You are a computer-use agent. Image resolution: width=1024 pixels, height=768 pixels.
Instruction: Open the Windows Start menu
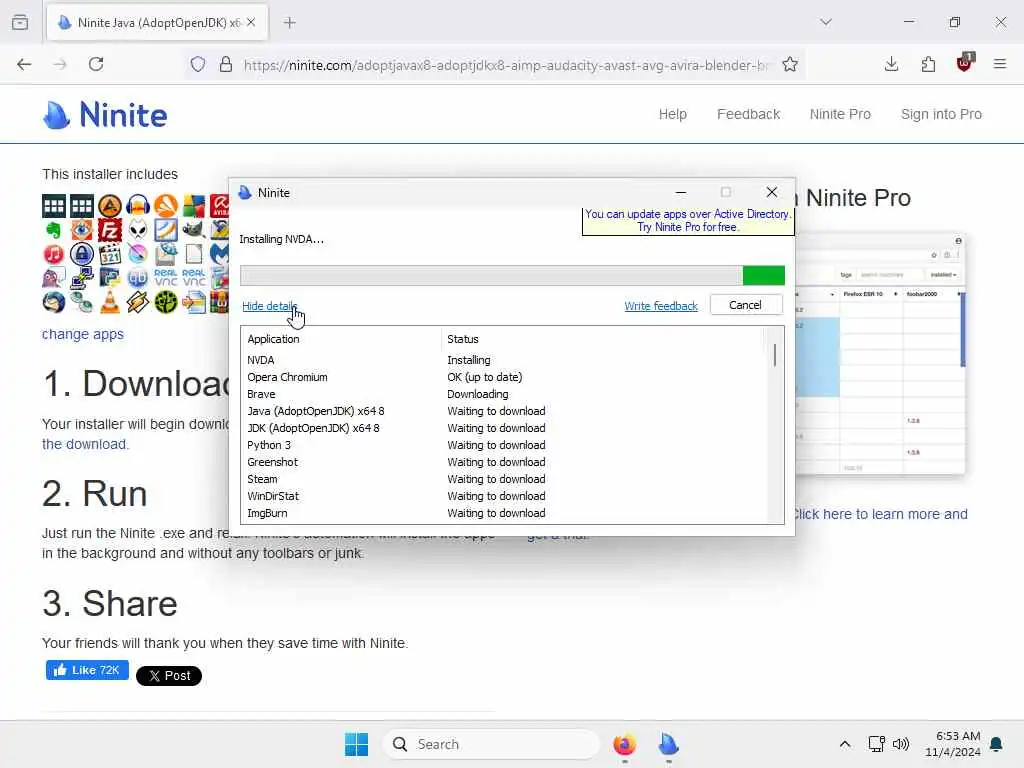click(357, 744)
